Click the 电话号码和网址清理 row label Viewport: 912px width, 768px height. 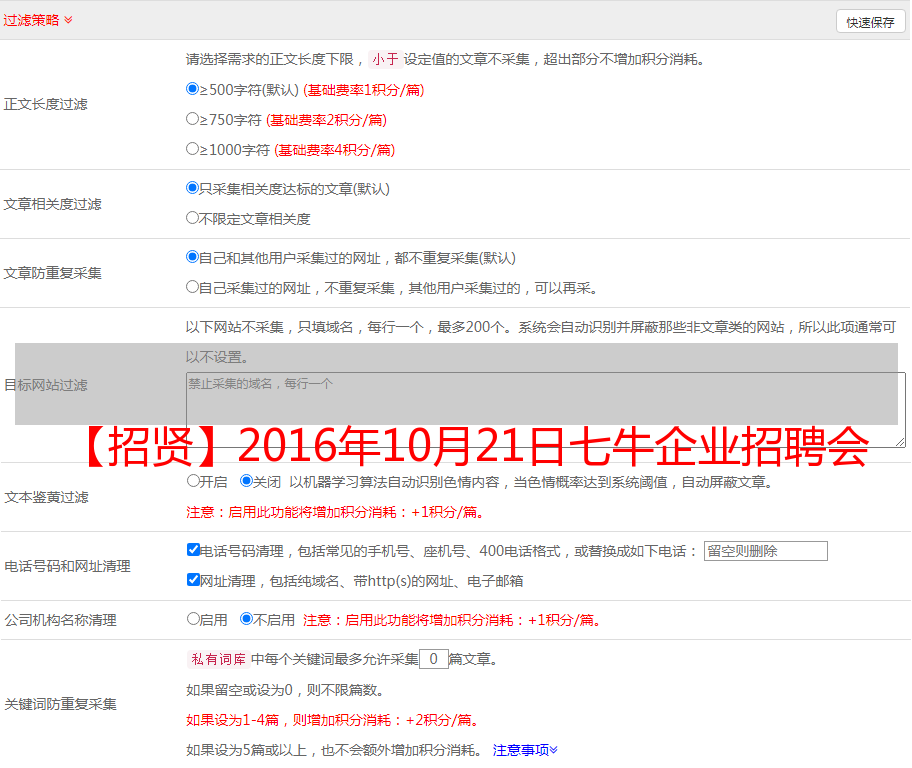[67, 566]
